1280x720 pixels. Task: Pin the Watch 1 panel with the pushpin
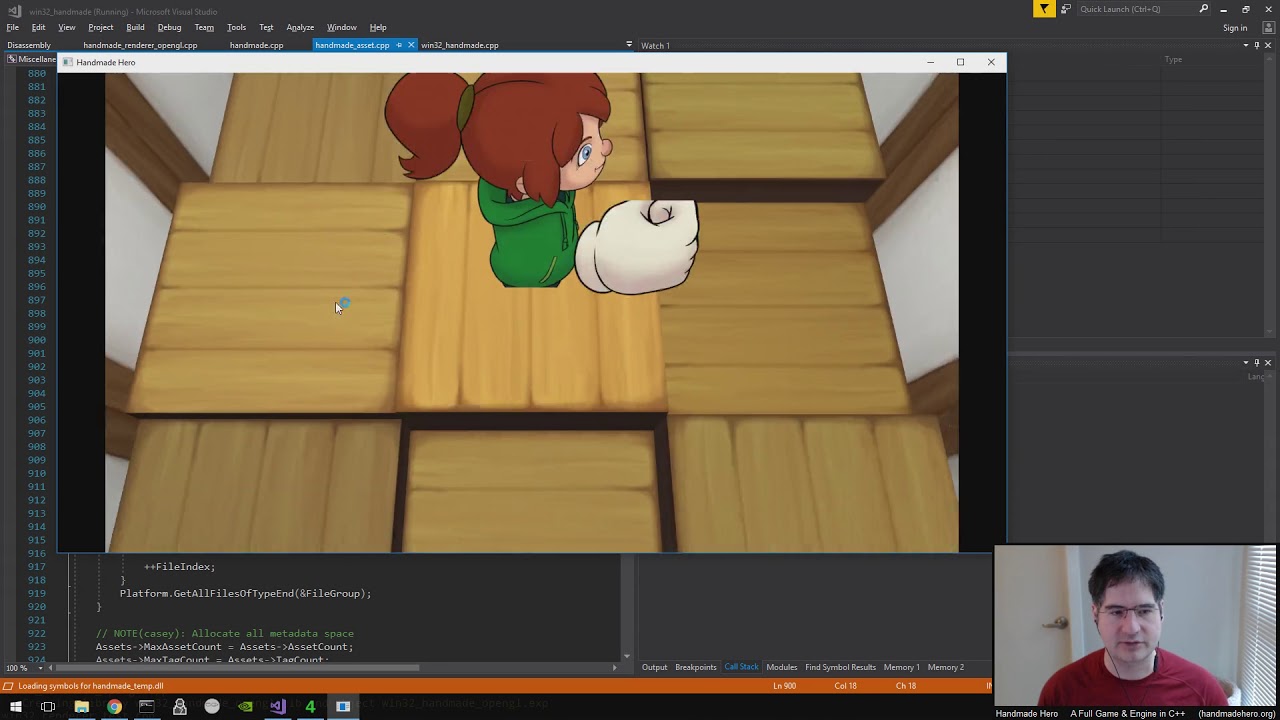tap(1257, 45)
